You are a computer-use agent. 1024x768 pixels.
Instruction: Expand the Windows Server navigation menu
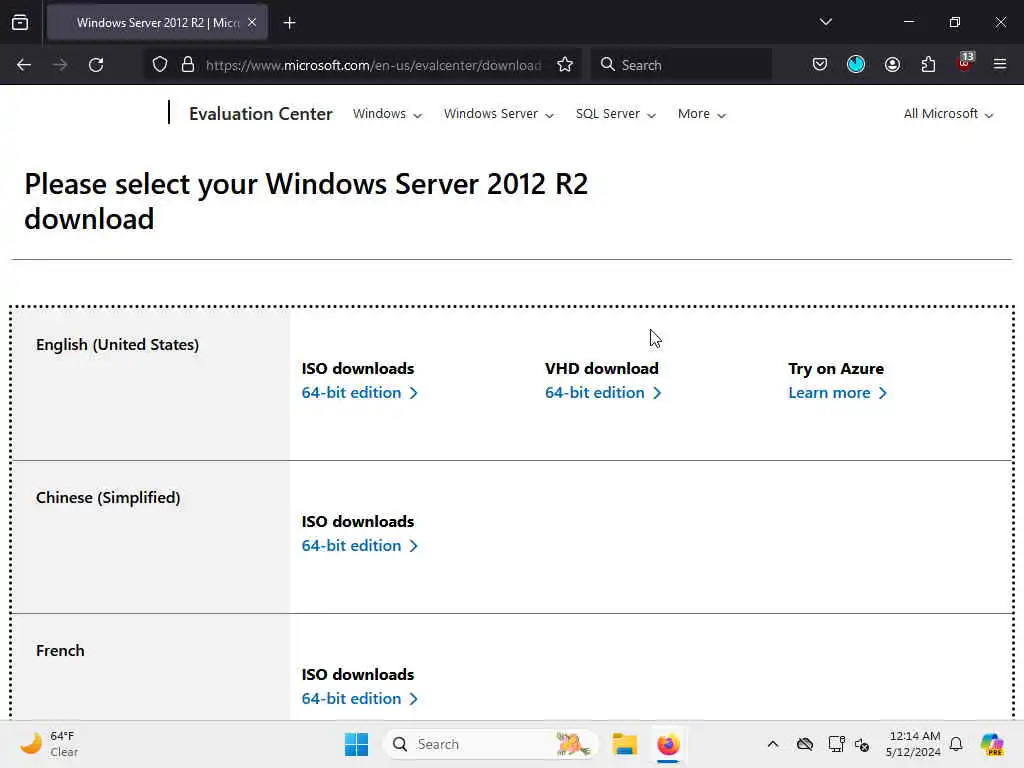coord(499,114)
